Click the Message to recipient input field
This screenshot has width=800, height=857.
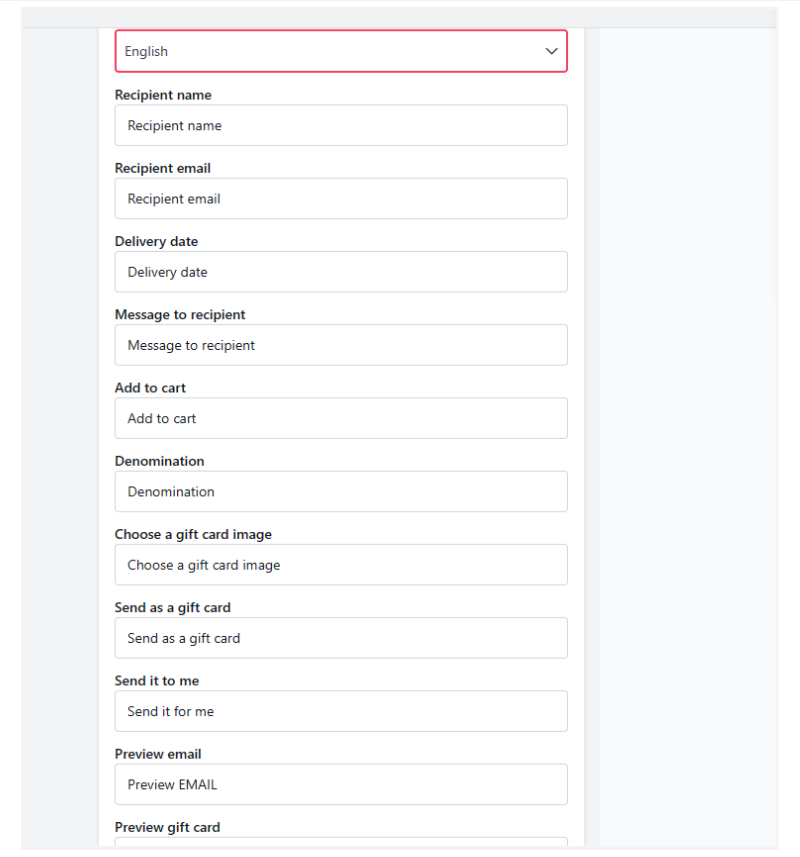[x=340, y=345]
